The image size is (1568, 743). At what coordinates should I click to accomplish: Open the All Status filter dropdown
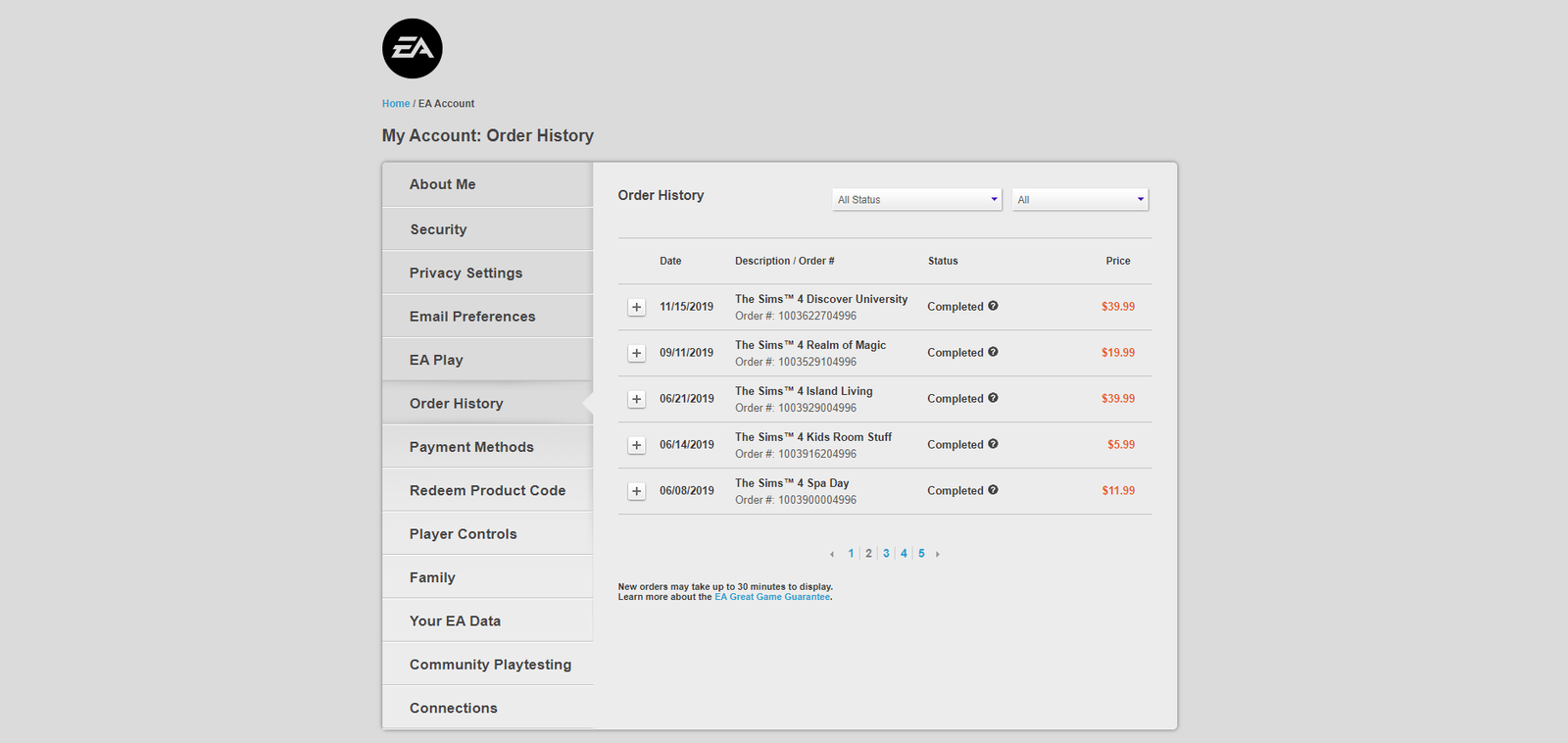(917, 199)
